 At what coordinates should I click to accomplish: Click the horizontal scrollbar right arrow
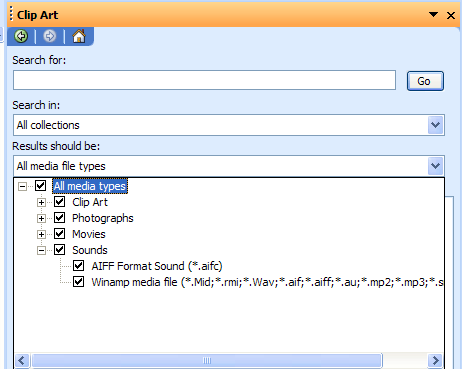435,360
